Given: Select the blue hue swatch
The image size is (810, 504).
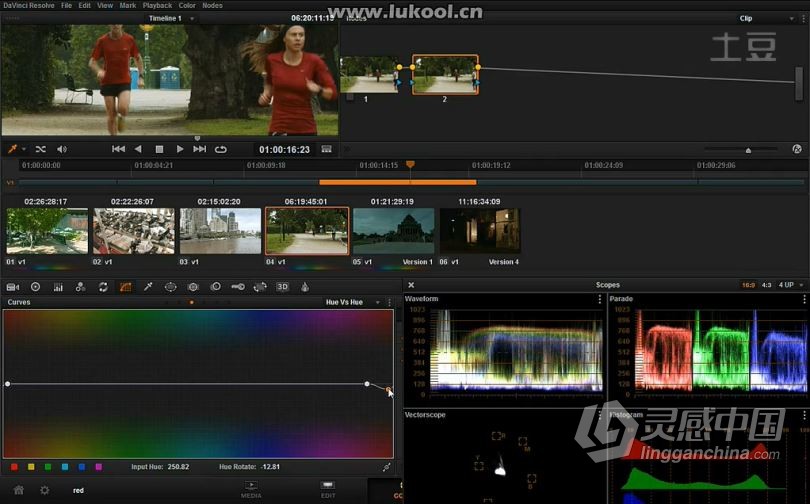Looking at the screenshot, I should [x=82, y=467].
